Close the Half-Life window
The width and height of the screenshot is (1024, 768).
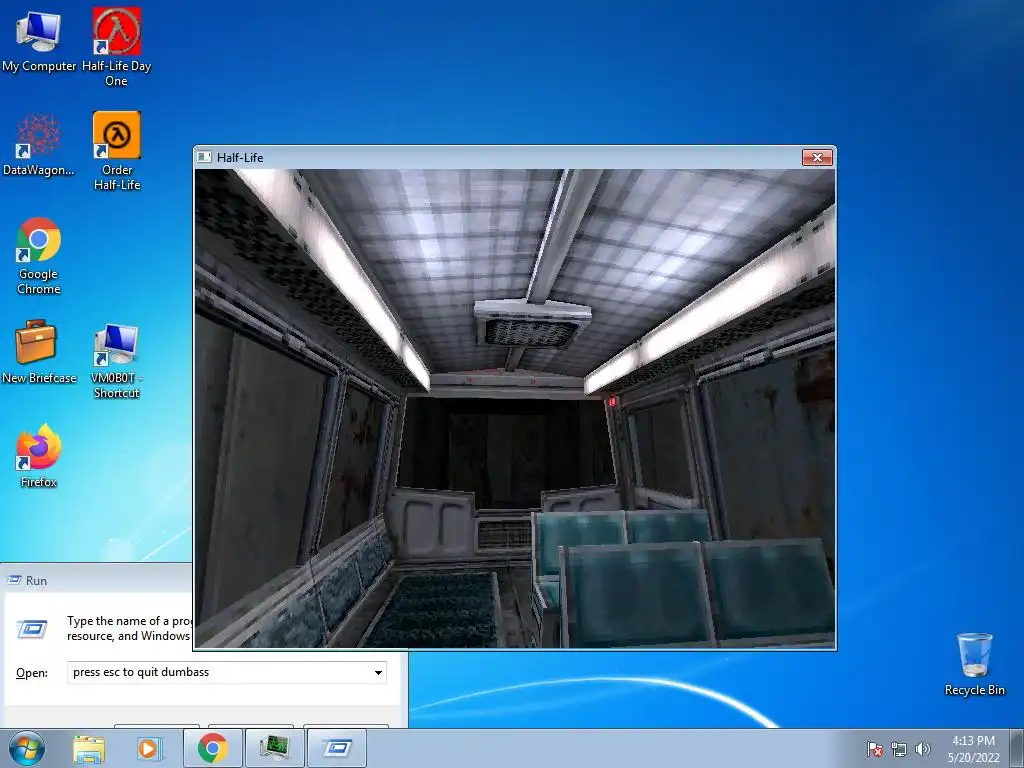tap(817, 157)
